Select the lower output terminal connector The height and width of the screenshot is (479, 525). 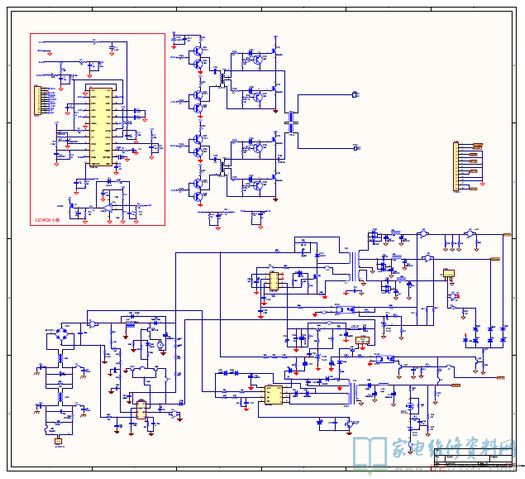tap(356, 148)
